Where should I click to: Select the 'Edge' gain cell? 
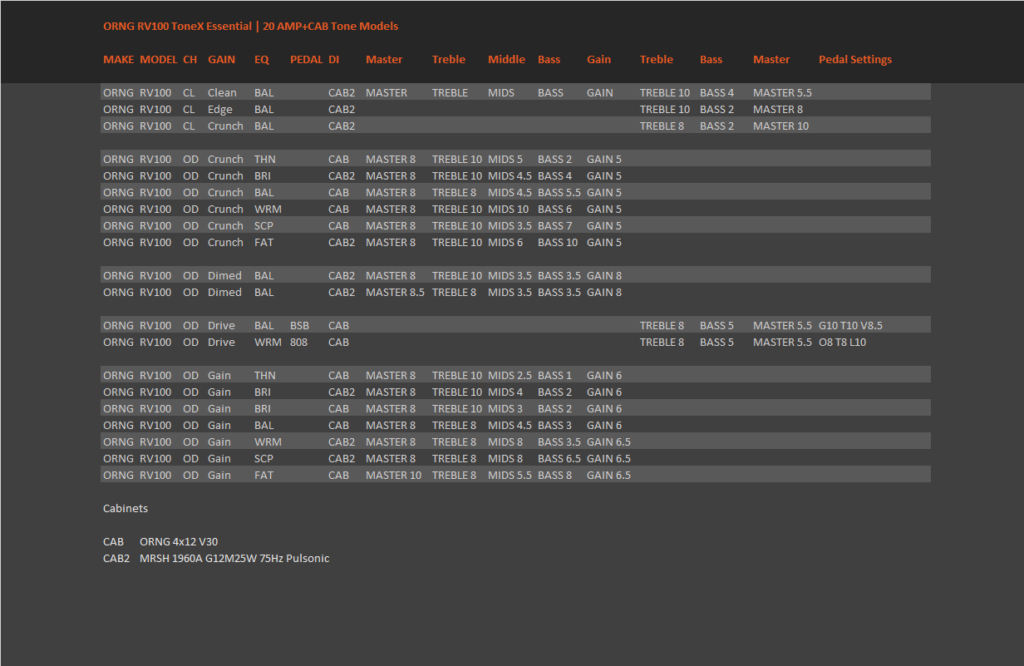tap(220, 110)
